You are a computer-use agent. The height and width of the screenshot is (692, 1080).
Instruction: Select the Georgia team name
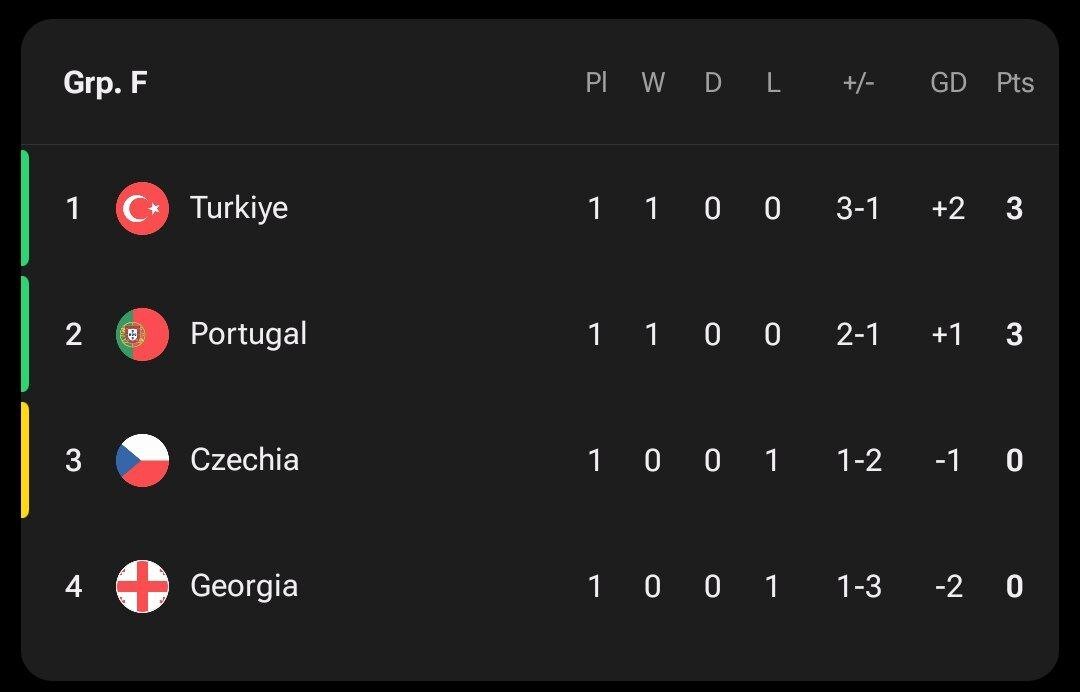244,586
